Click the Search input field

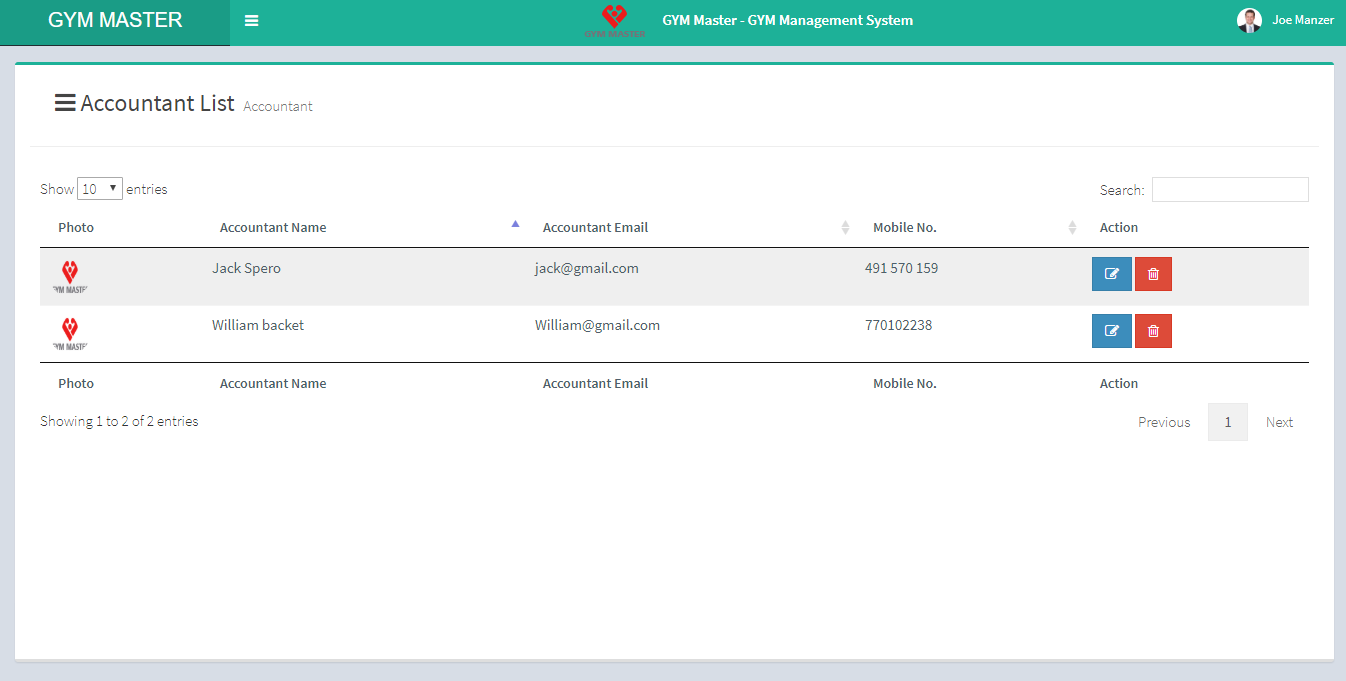[1229, 190]
